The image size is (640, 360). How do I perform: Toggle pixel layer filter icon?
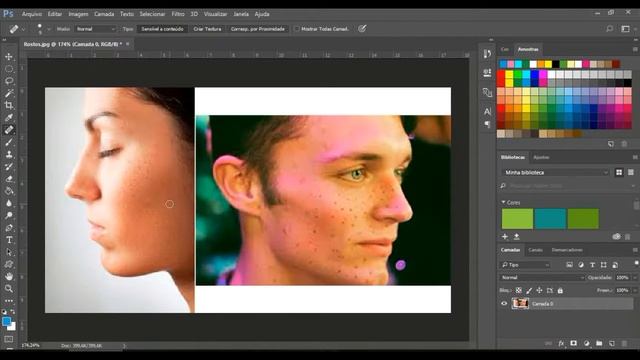[569, 265]
